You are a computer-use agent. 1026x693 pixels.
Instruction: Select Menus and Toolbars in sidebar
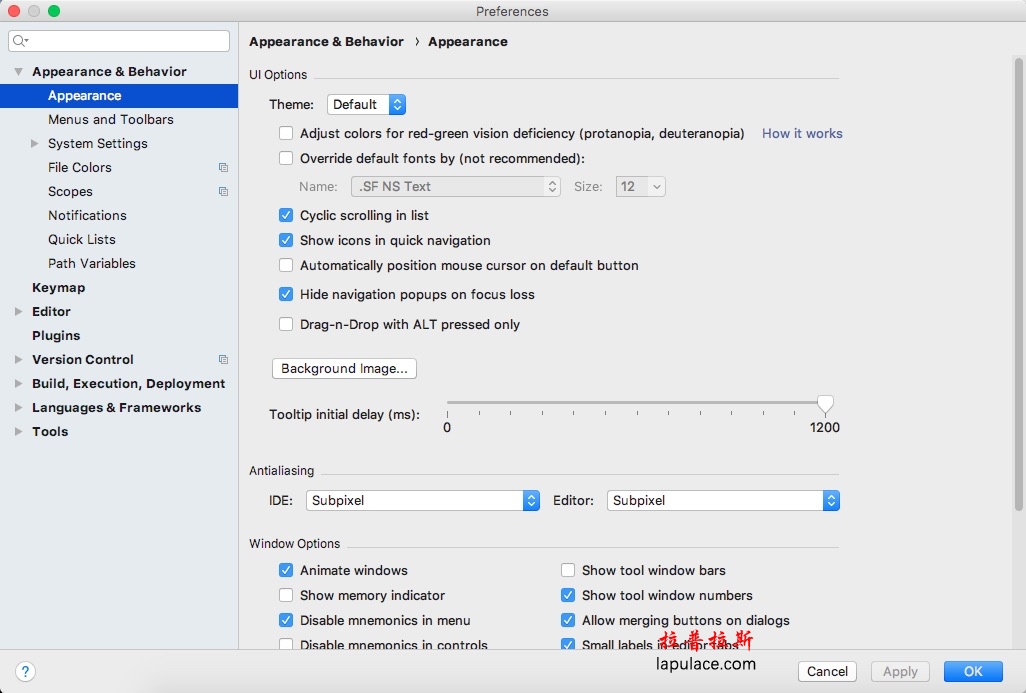tap(111, 120)
